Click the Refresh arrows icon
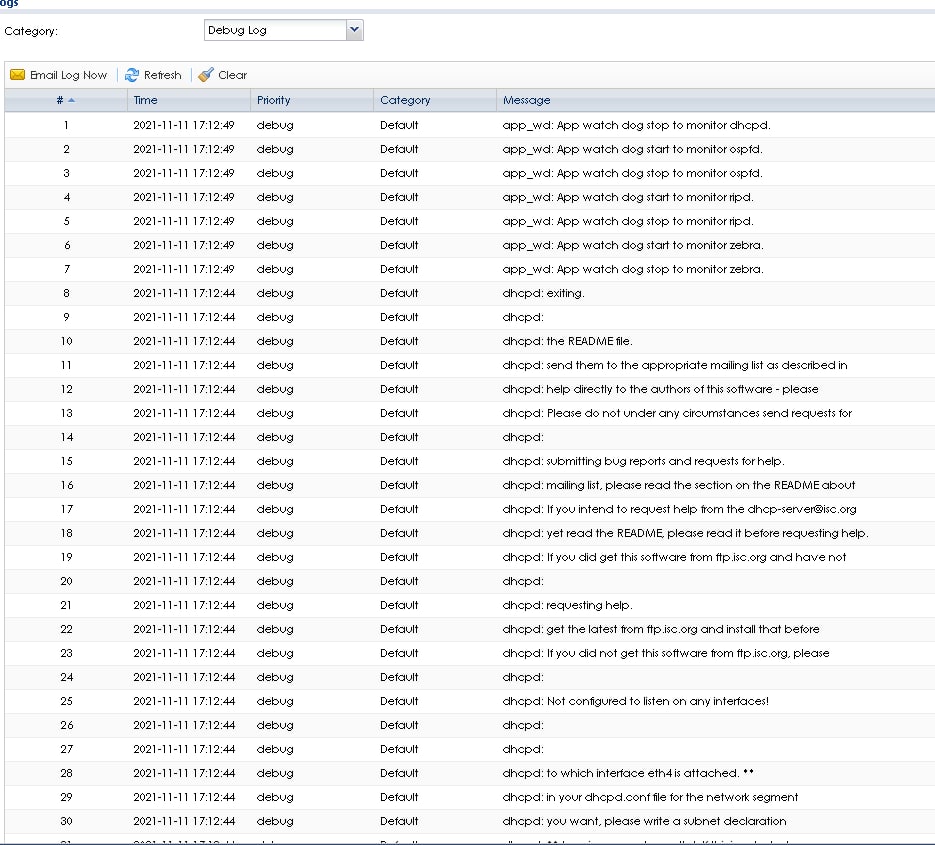 click(x=132, y=75)
